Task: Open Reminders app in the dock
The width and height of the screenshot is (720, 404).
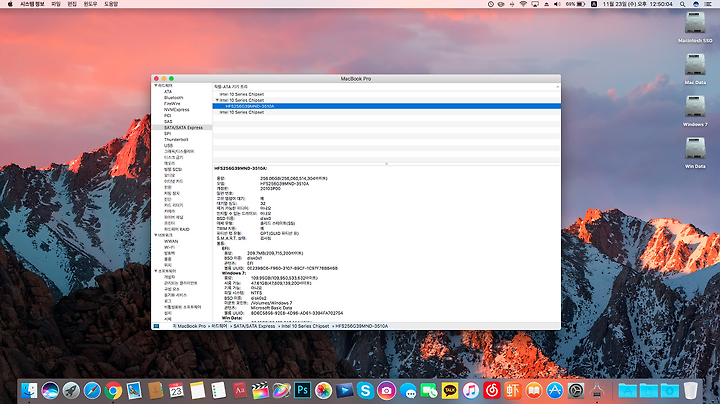Action: click(219, 391)
